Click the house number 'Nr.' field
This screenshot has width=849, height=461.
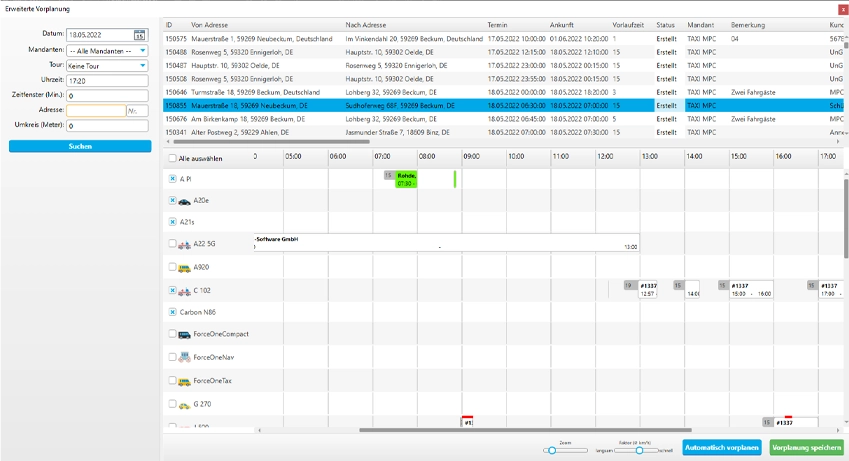click(x=138, y=111)
